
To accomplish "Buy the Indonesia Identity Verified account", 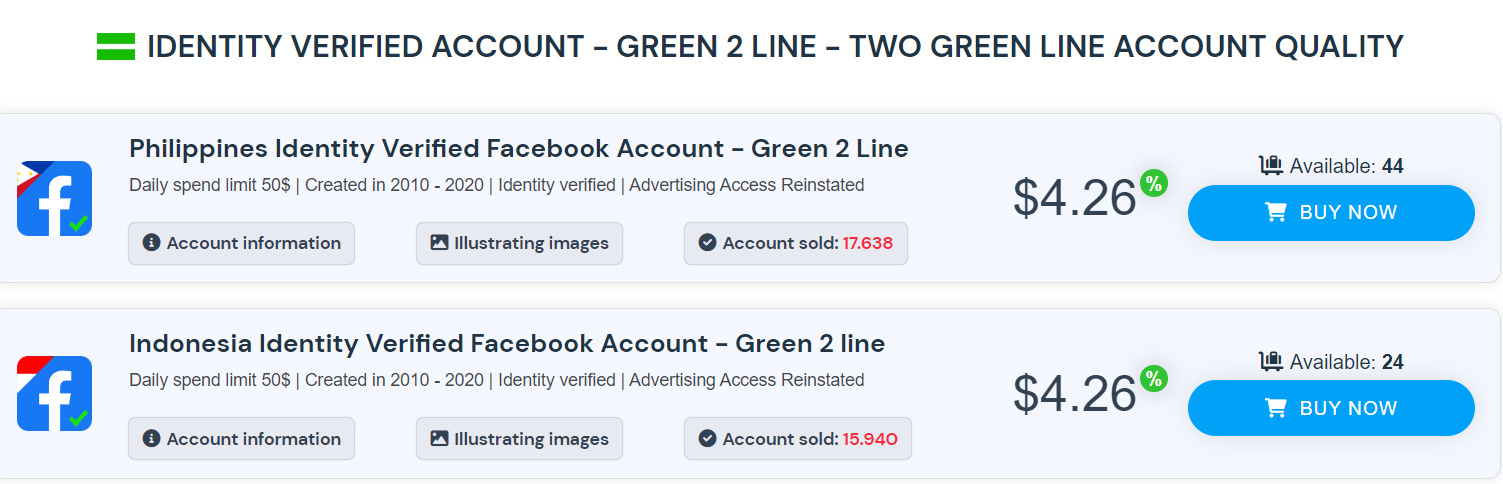I will point(1330,408).
